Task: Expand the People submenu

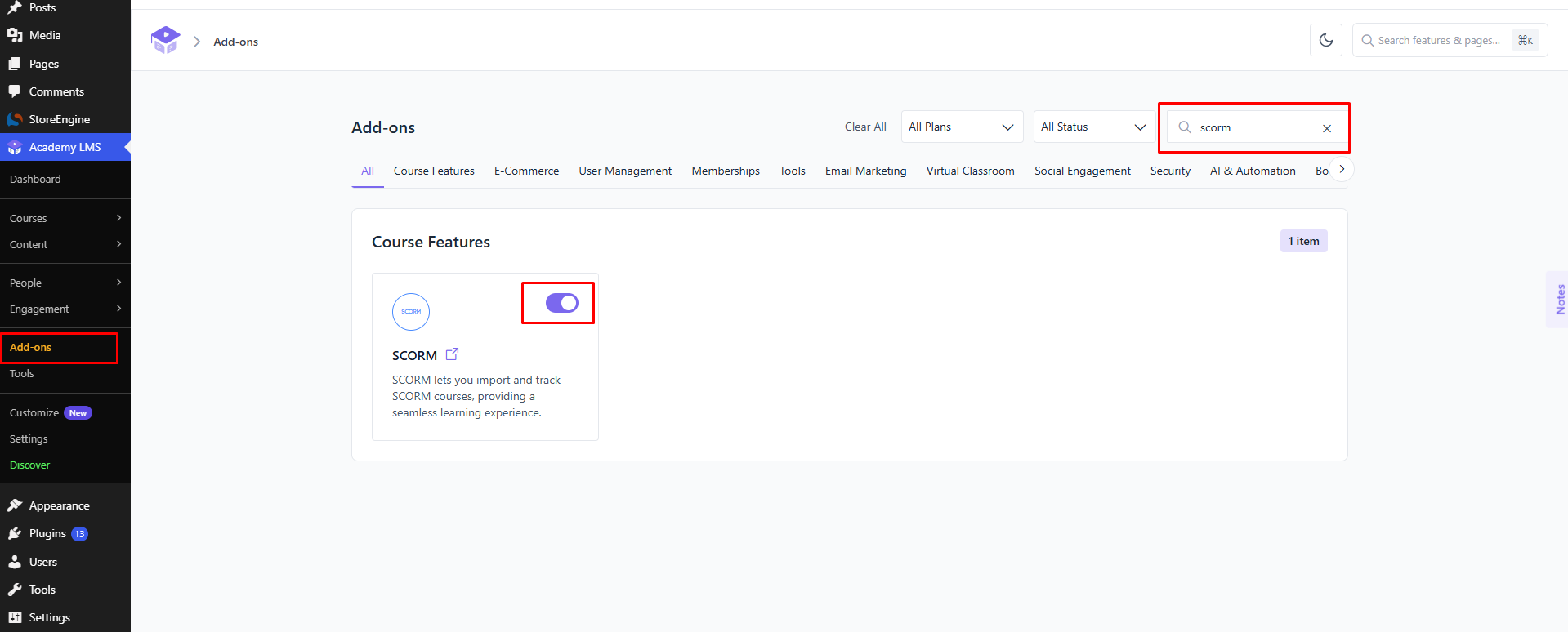Action: coord(65,283)
